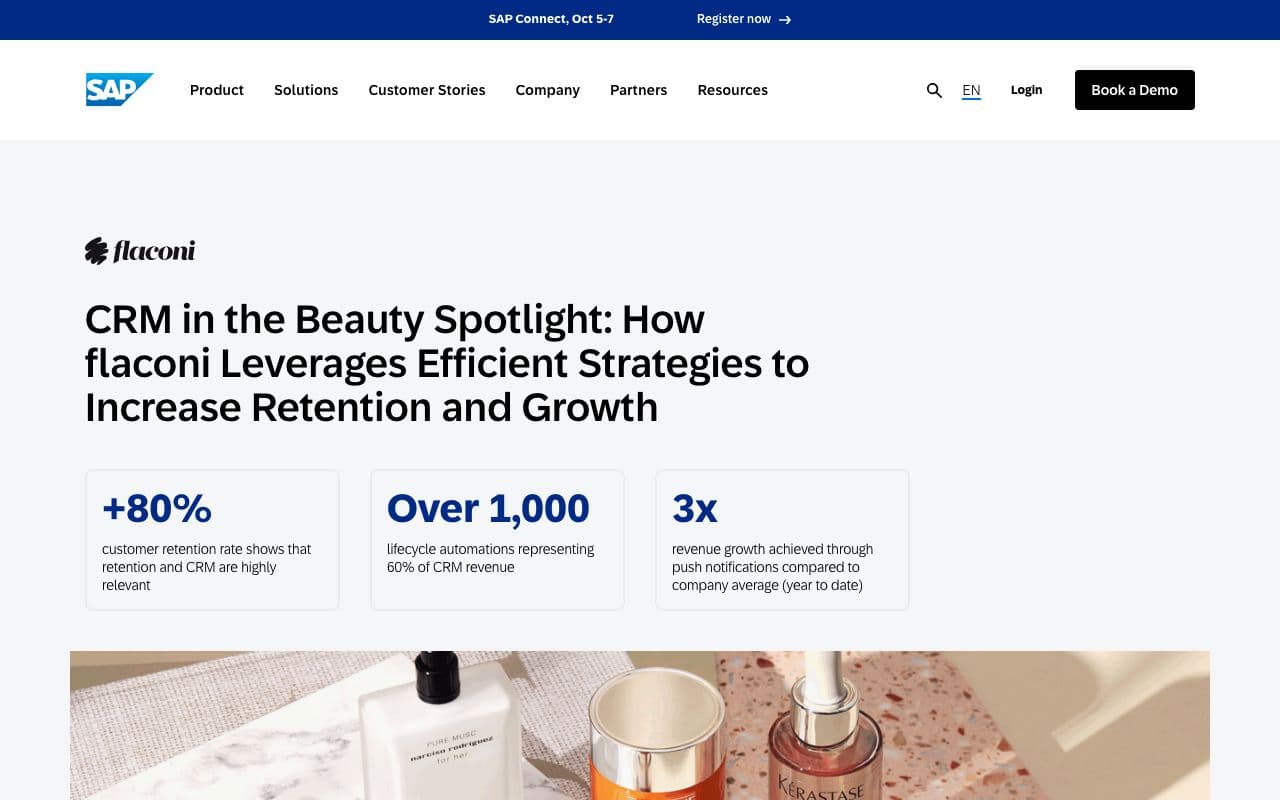1280x800 pixels.
Task: Go to Customer Stories
Action: point(427,90)
